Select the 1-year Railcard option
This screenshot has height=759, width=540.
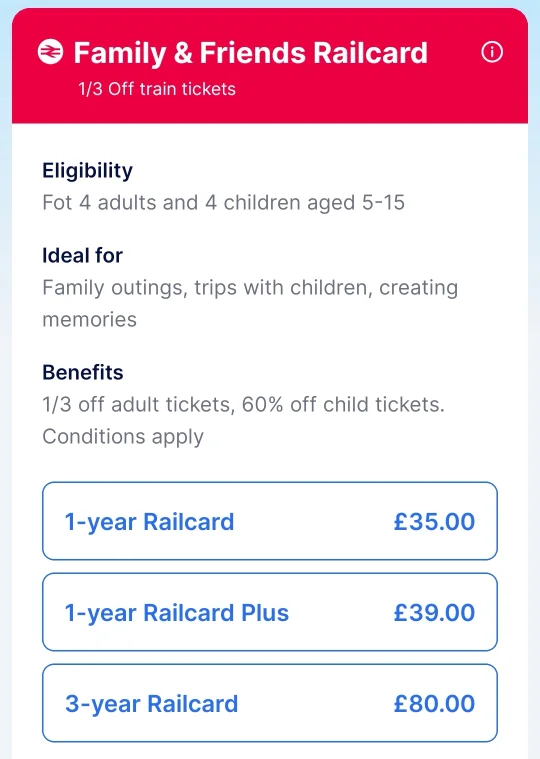(x=270, y=521)
